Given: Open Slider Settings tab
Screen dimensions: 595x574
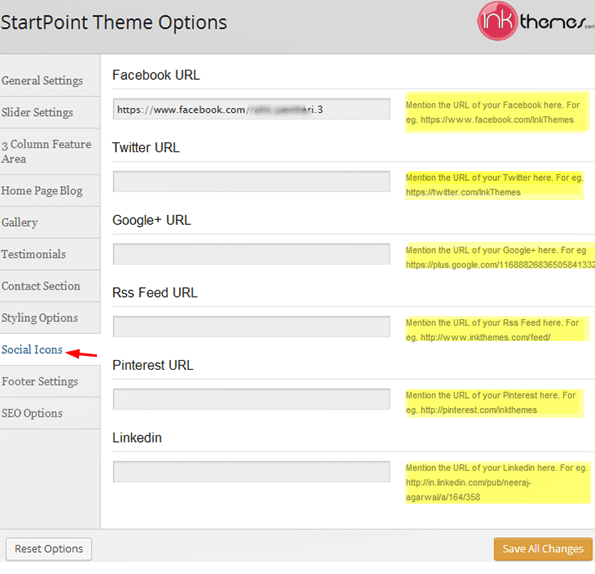Looking at the screenshot, I should pos(37,112).
